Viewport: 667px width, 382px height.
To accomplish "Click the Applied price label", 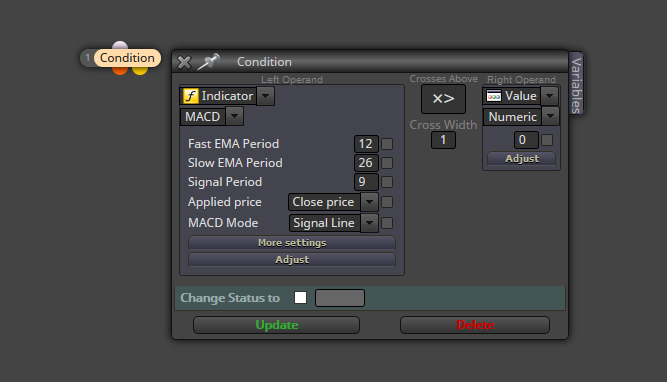I will (x=225, y=202).
